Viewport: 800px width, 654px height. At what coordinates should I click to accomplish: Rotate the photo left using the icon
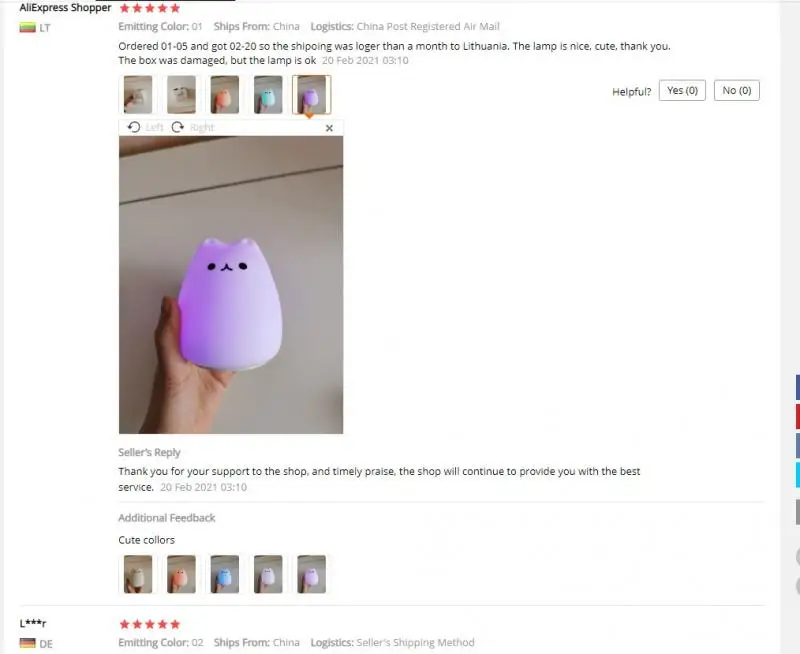[134, 127]
